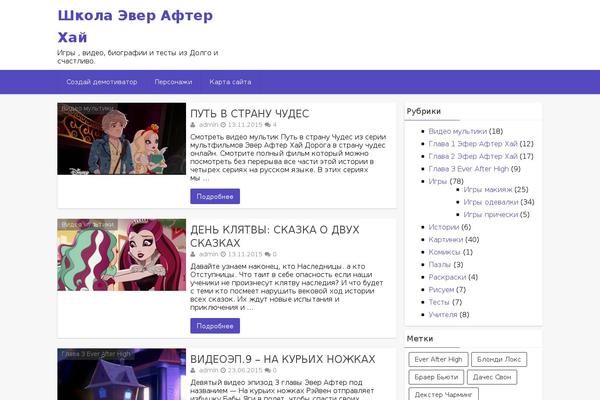Open Глава 2 Эфер Афтер Хай category
600x400 pixels.
(x=473, y=157)
